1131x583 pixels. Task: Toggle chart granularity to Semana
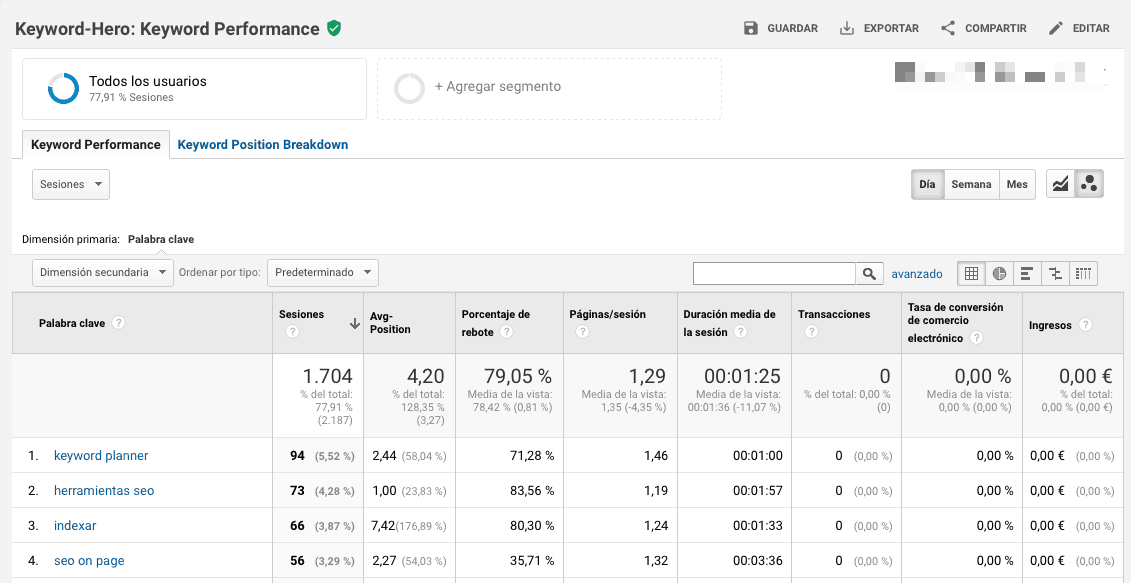click(971, 184)
